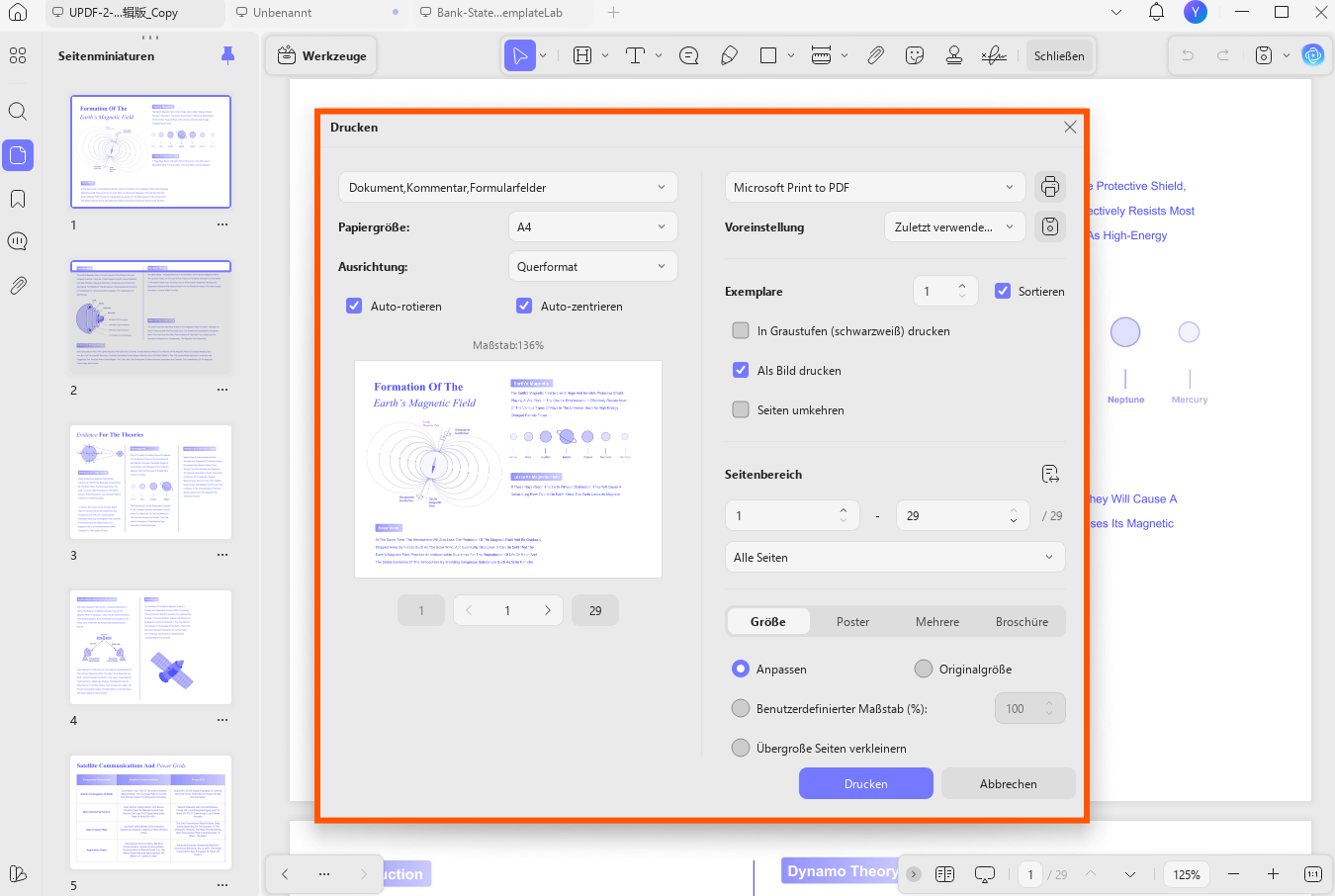This screenshot has width=1335, height=896.
Task: Pin the Seitenminiaturen panel
Action: (x=227, y=55)
